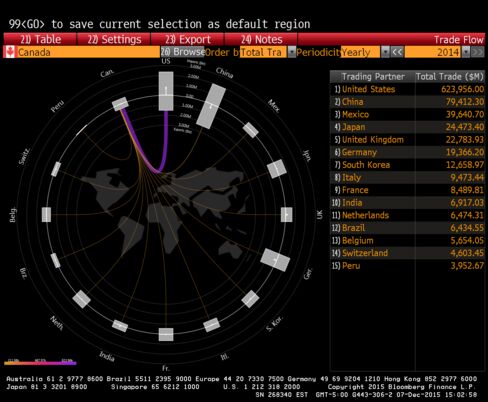Open the 21) Table view
Screen dimensions: 488x402
(40, 39)
